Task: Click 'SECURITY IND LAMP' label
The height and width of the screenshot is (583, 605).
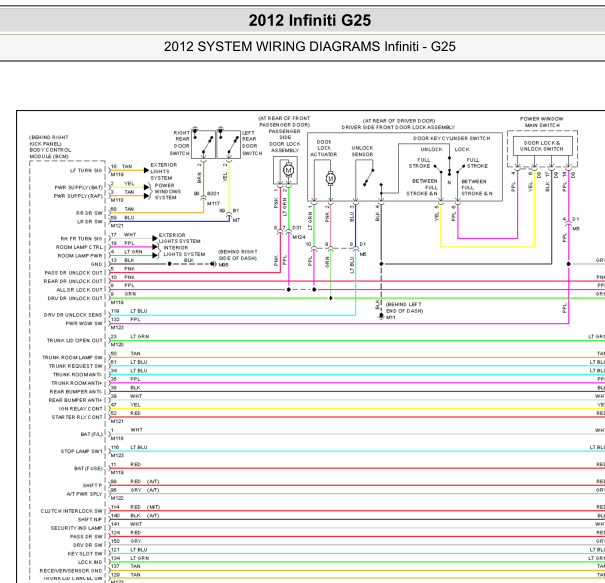Action: (x=76, y=528)
